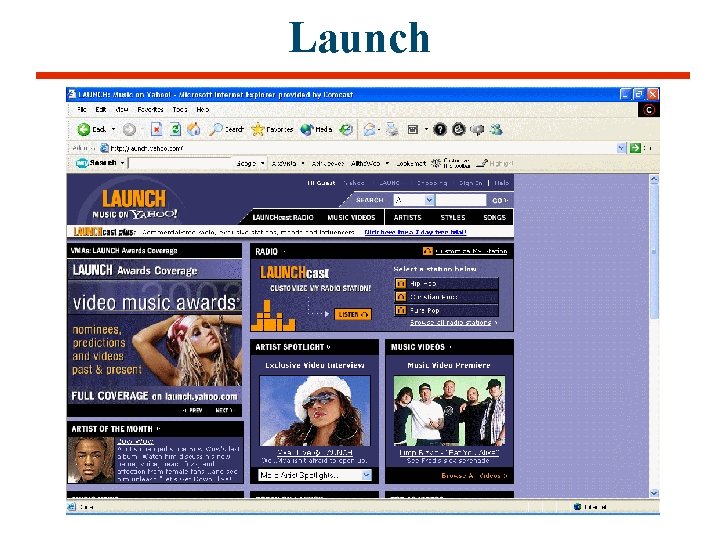
Task: Open the AltaVista dropdown in search toolbar
Action: (303, 163)
